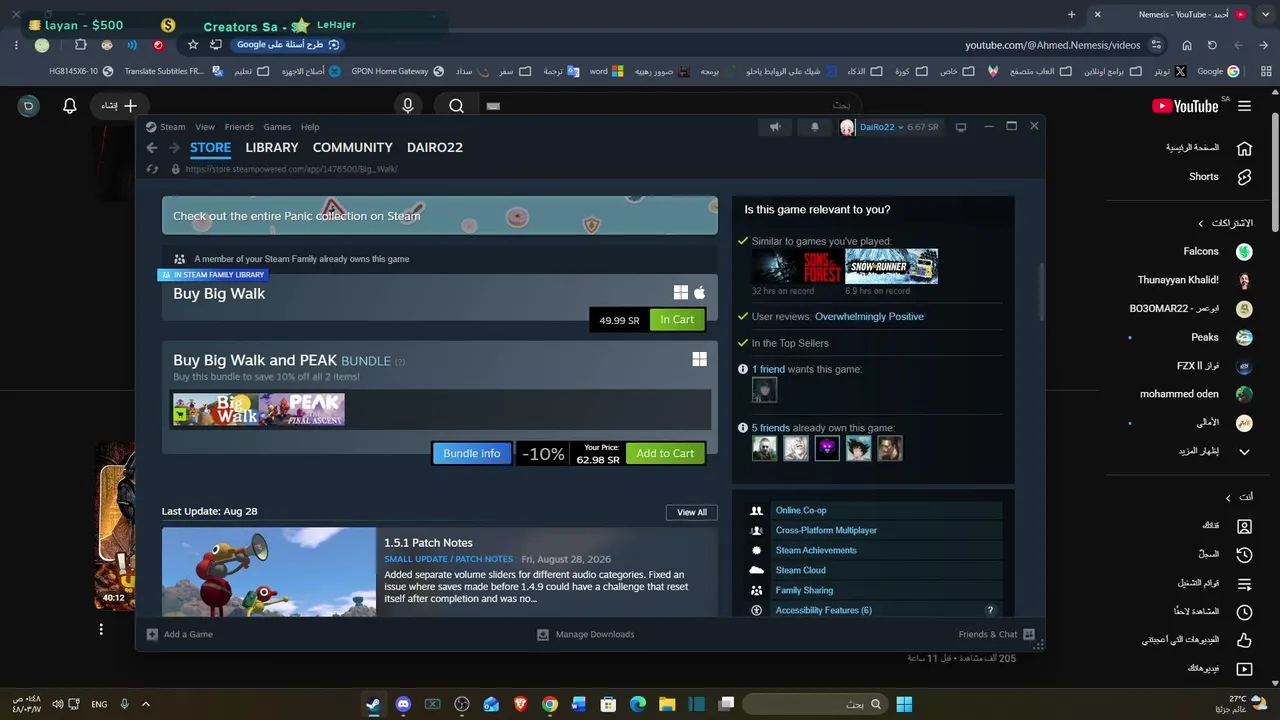Reload the Steam store page
1280x720 pixels.
point(152,169)
